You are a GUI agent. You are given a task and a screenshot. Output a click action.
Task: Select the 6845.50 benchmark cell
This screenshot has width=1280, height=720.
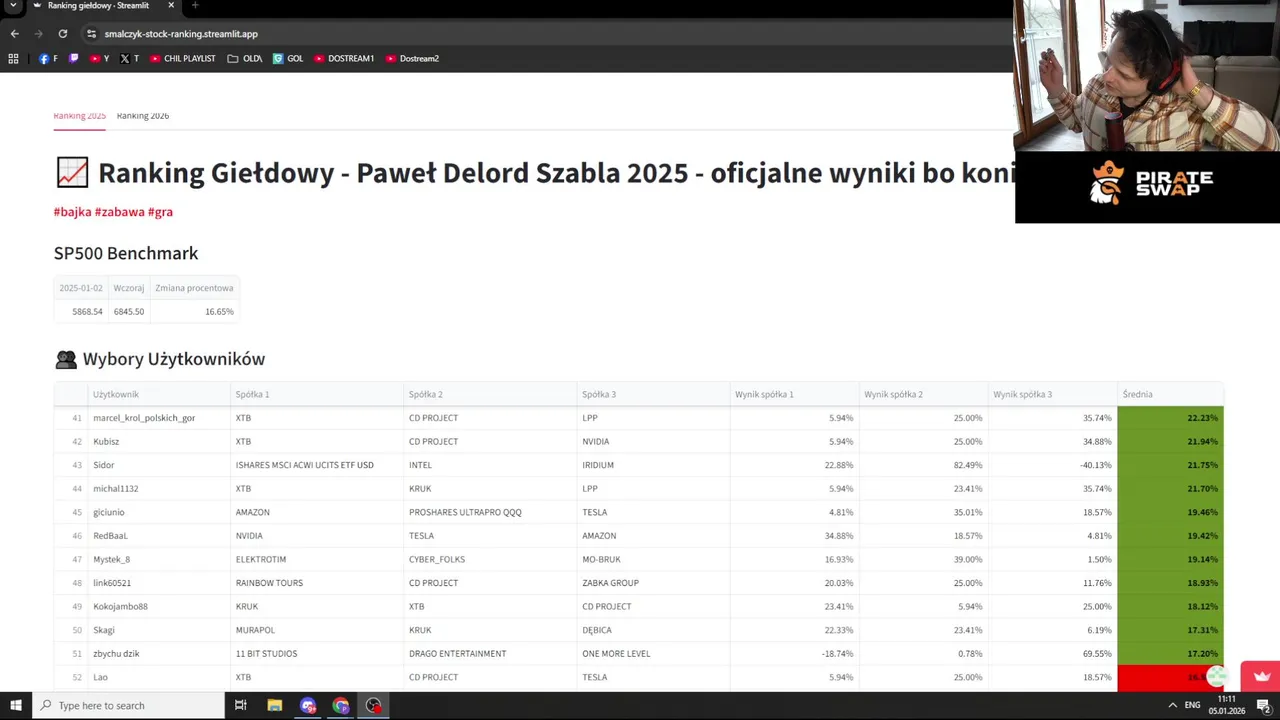[x=128, y=312]
